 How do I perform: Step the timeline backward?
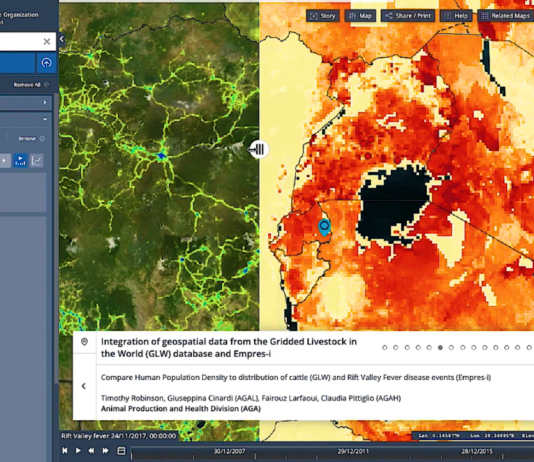(x=91, y=450)
